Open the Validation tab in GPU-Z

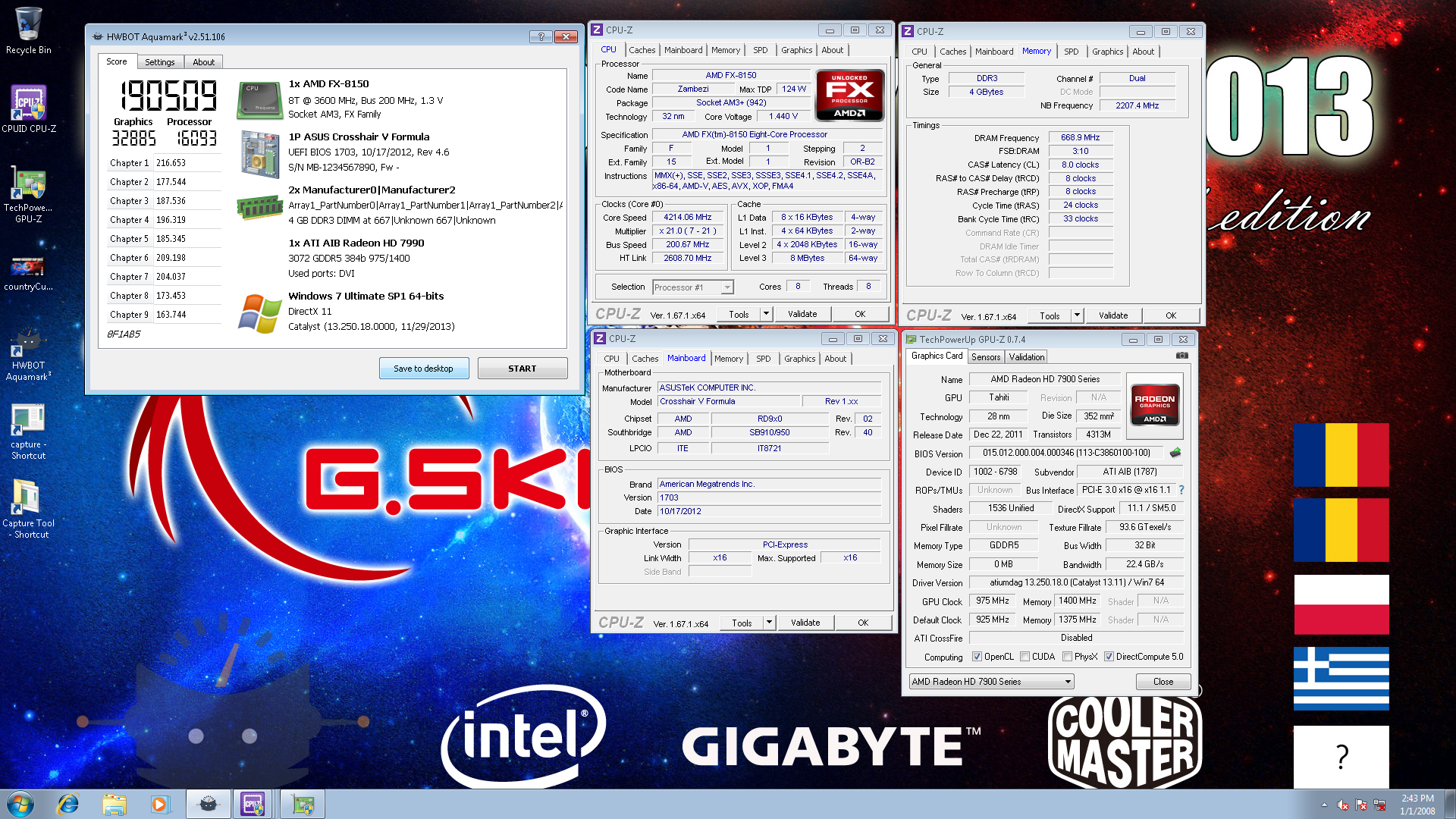click(x=1026, y=357)
